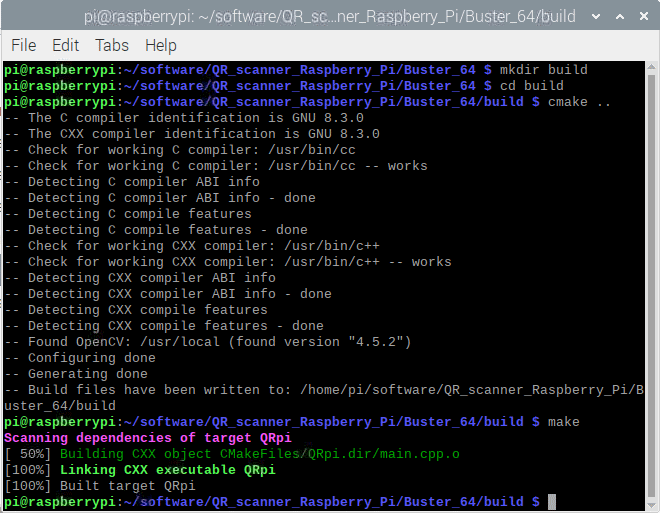Click 'Build files have been written to' line
This screenshot has height=513, width=660.
(324, 390)
